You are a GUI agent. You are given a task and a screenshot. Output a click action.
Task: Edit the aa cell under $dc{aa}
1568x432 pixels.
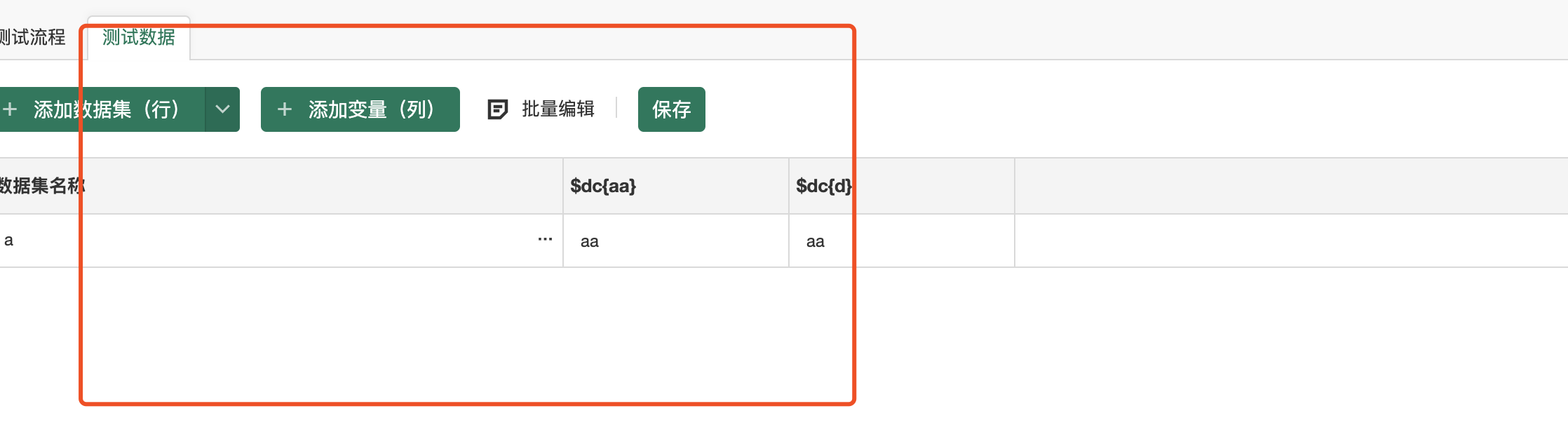(x=676, y=241)
